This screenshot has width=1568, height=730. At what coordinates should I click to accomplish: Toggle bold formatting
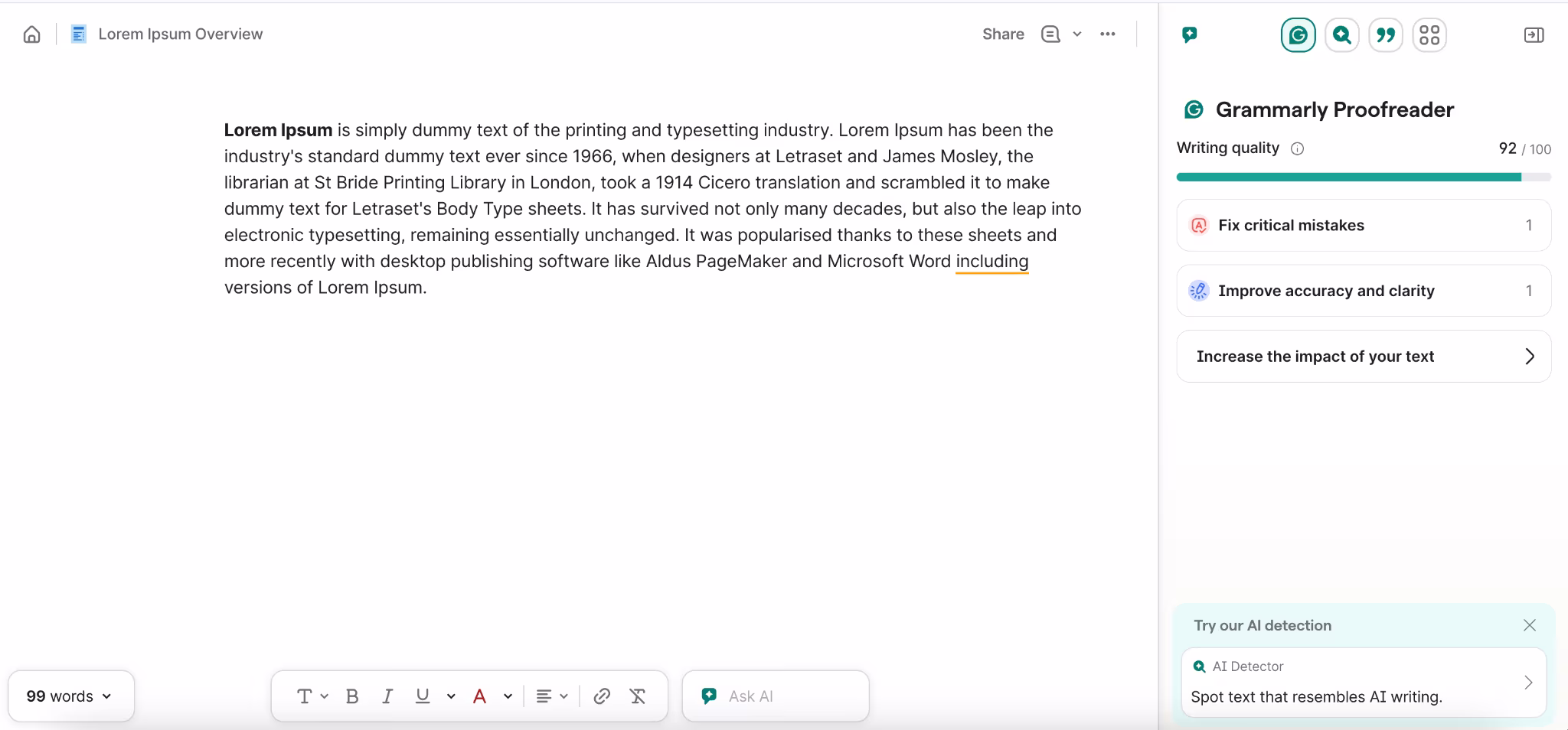click(352, 696)
